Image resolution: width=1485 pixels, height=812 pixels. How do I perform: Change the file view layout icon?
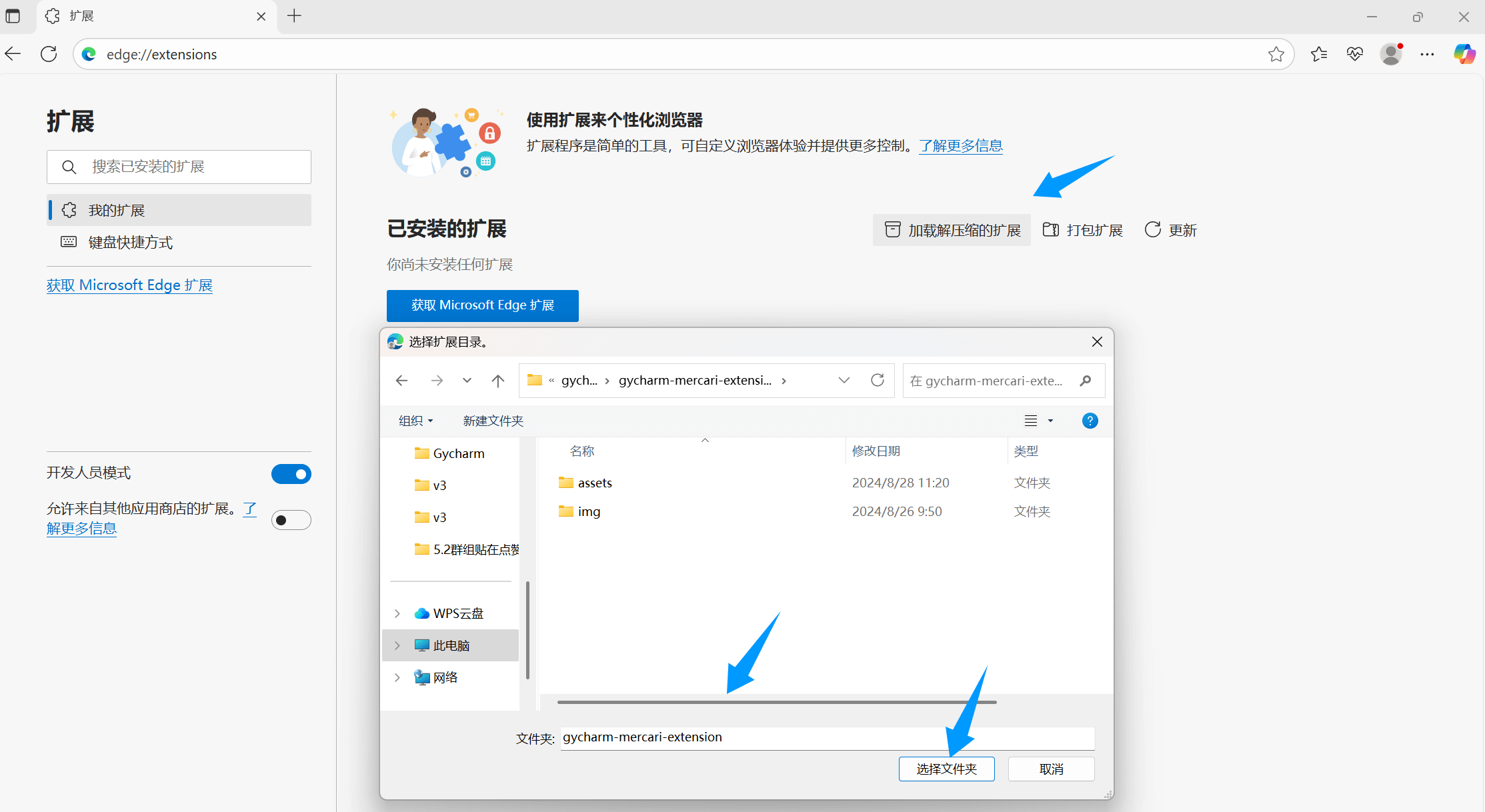tap(1031, 421)
